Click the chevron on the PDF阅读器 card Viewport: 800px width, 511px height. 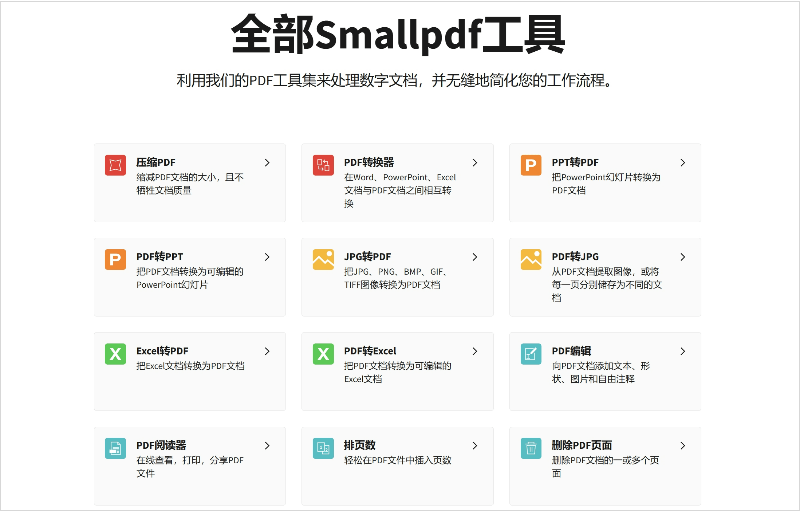point(267,446)
